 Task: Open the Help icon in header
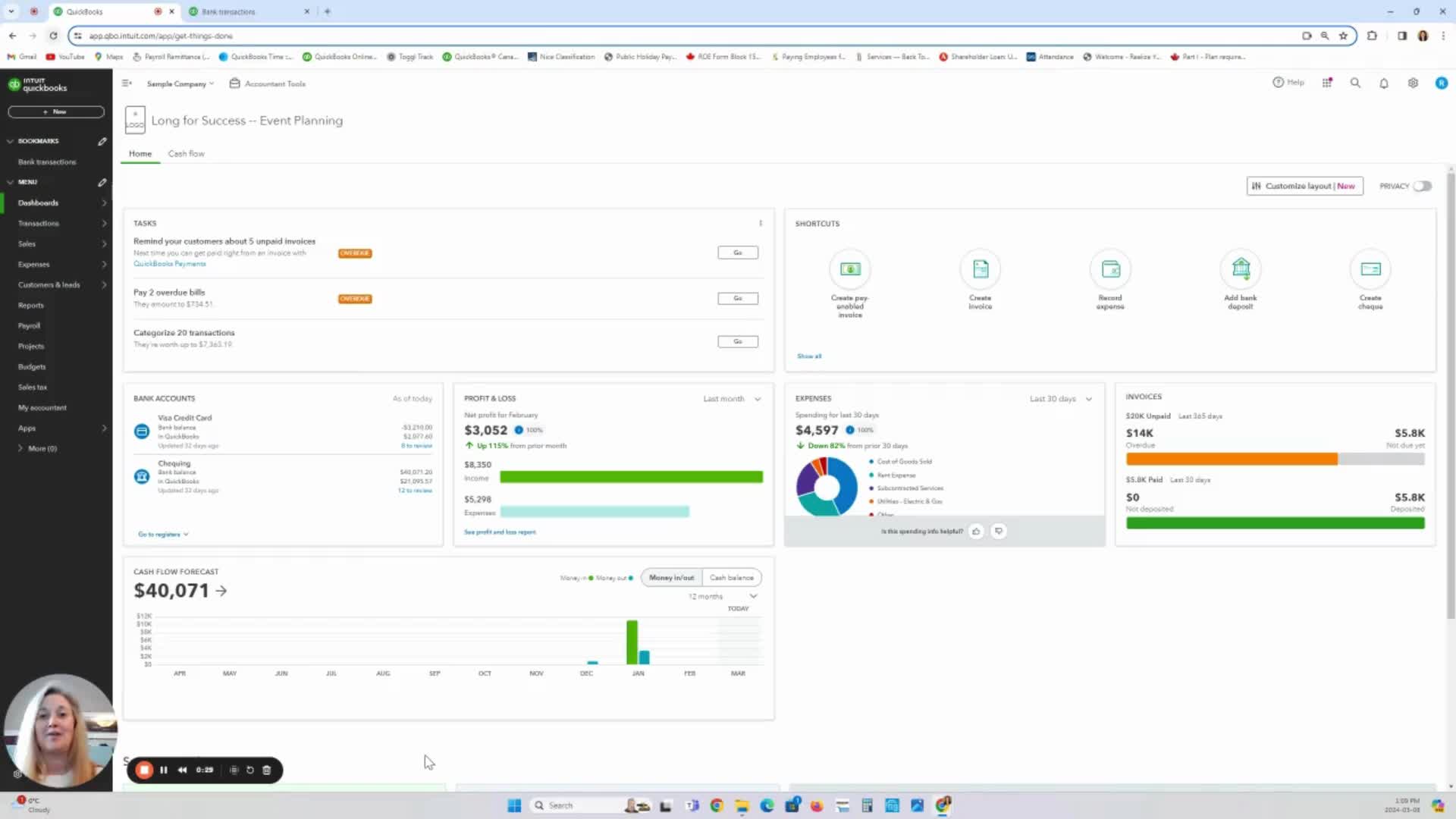tap(1288, 83)
